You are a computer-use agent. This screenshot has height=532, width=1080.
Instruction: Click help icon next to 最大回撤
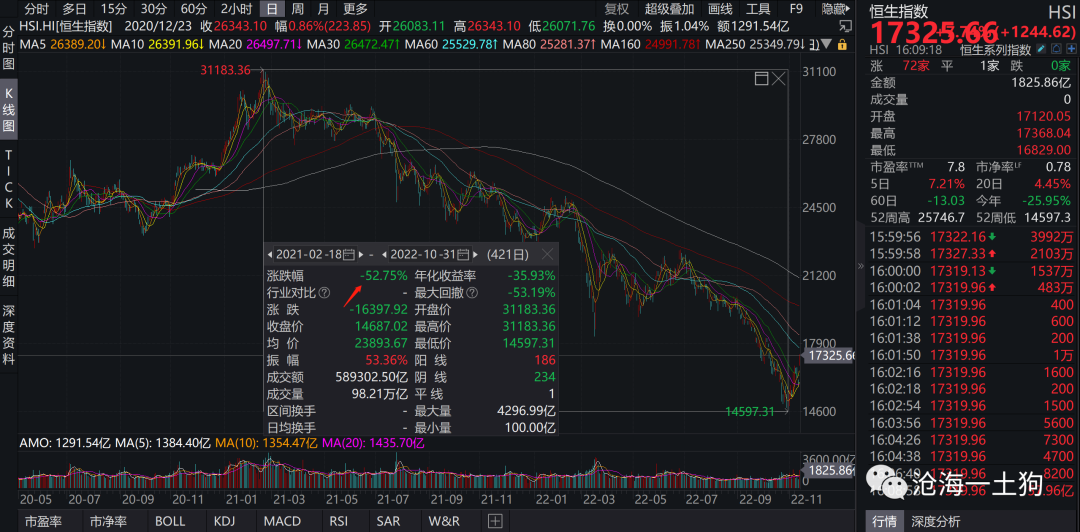(474, 293)
